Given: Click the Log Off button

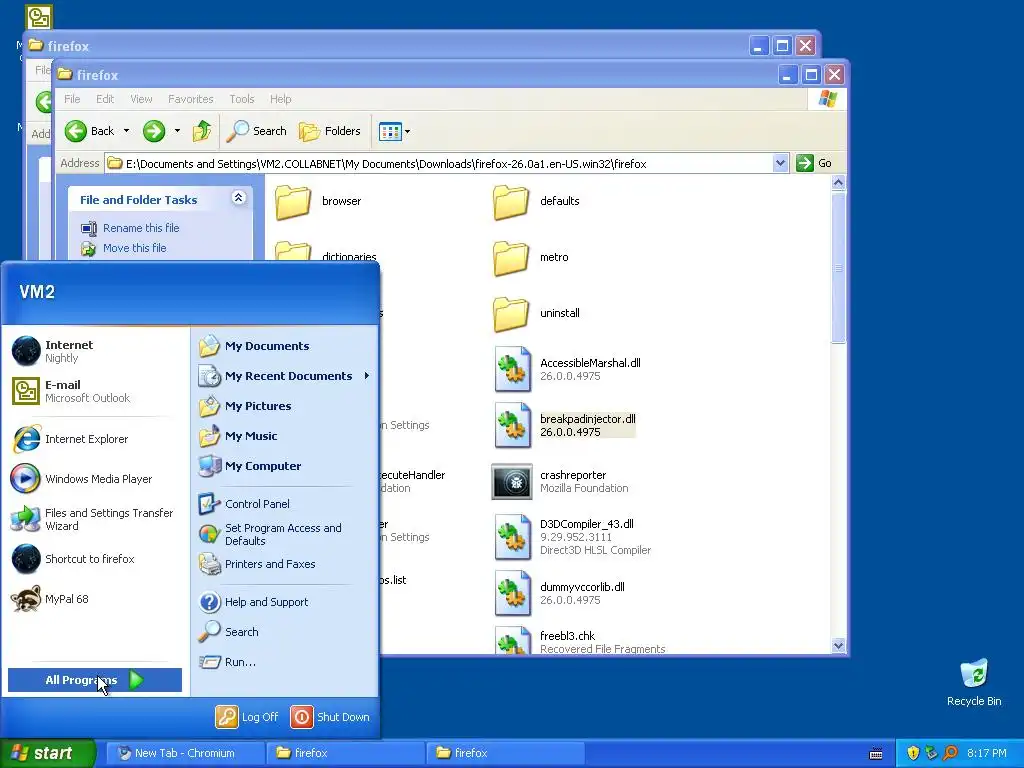Looking at the screenshot, I should click(248, 717).
